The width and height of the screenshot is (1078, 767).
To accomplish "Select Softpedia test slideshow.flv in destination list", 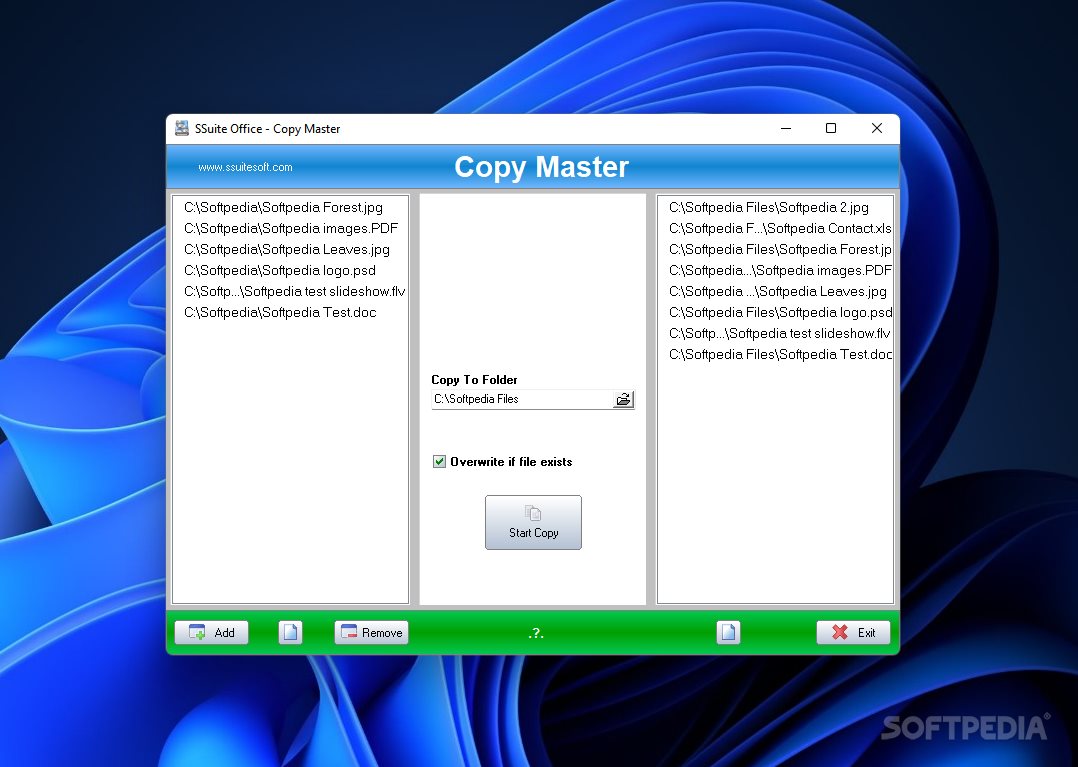I will click(x=780, y=333).
